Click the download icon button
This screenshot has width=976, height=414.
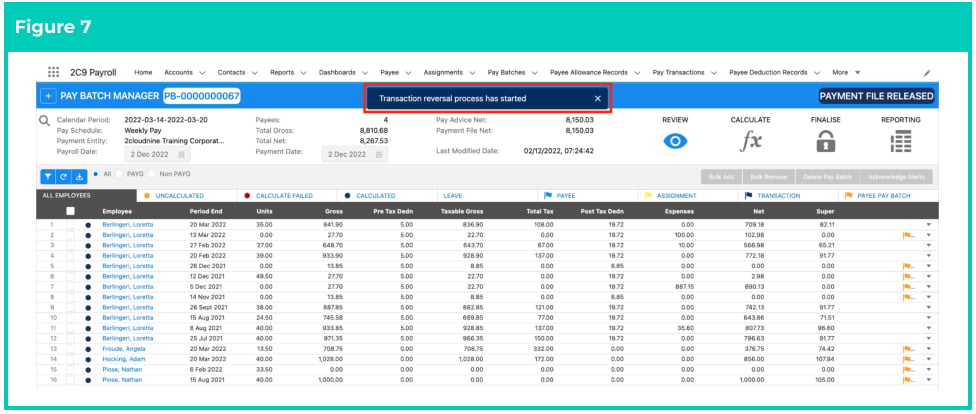point(79,177)
